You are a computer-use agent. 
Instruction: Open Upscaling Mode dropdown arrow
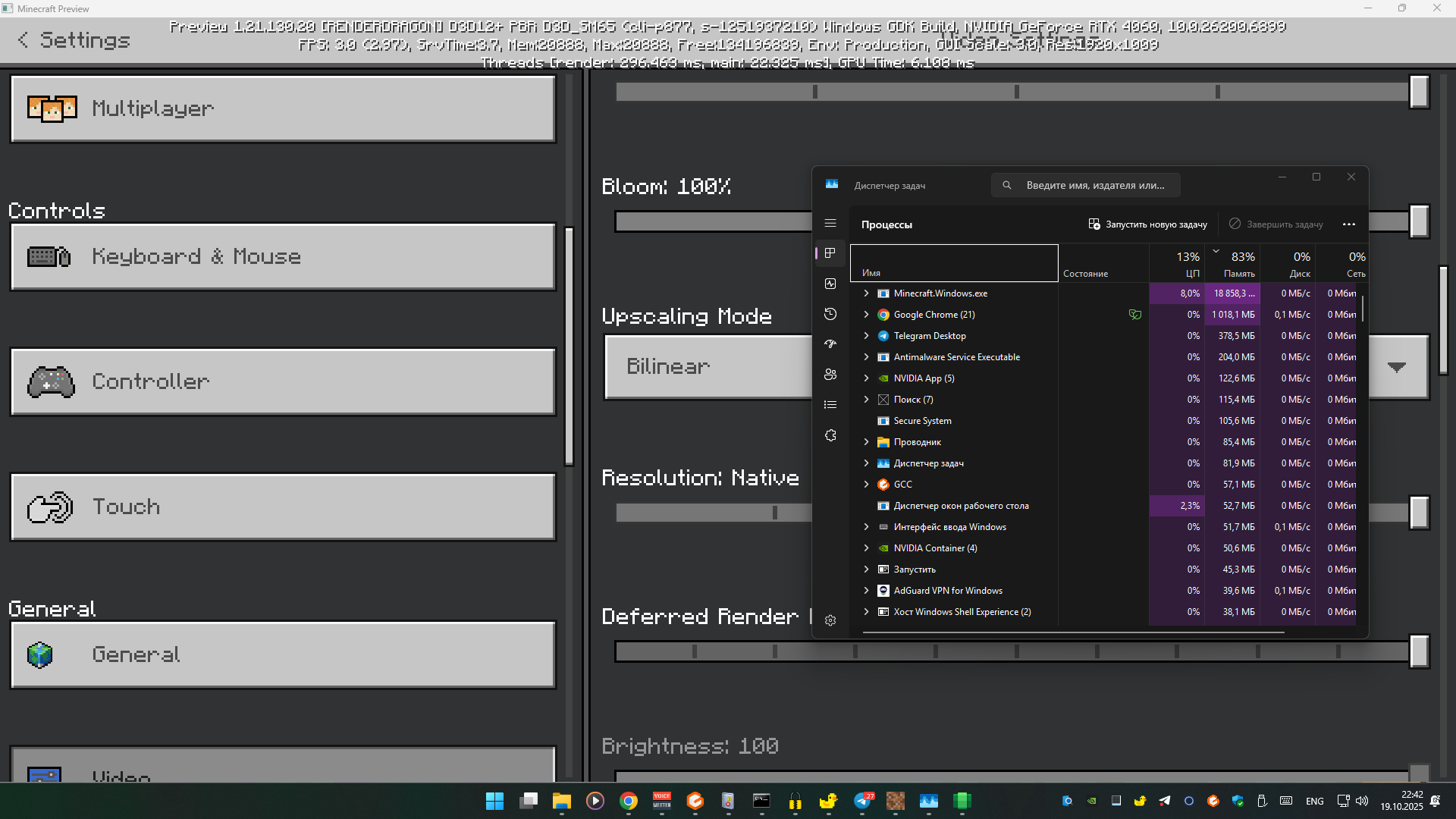pyautogui.click(x=1397, y=367)
